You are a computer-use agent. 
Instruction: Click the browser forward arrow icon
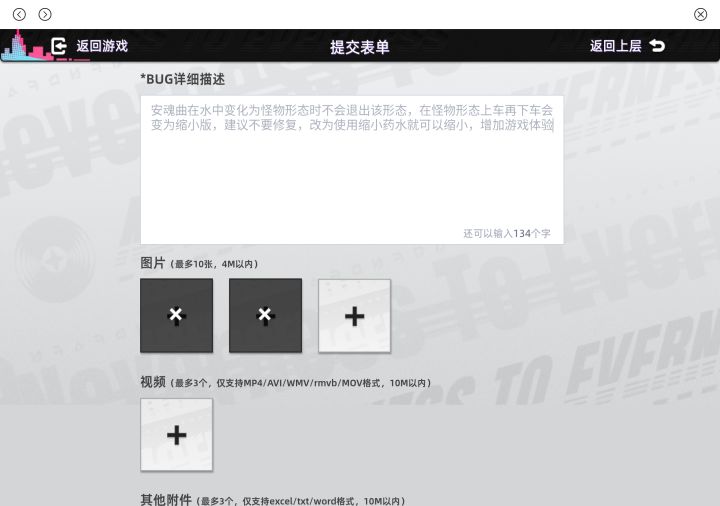coord(45,15)
